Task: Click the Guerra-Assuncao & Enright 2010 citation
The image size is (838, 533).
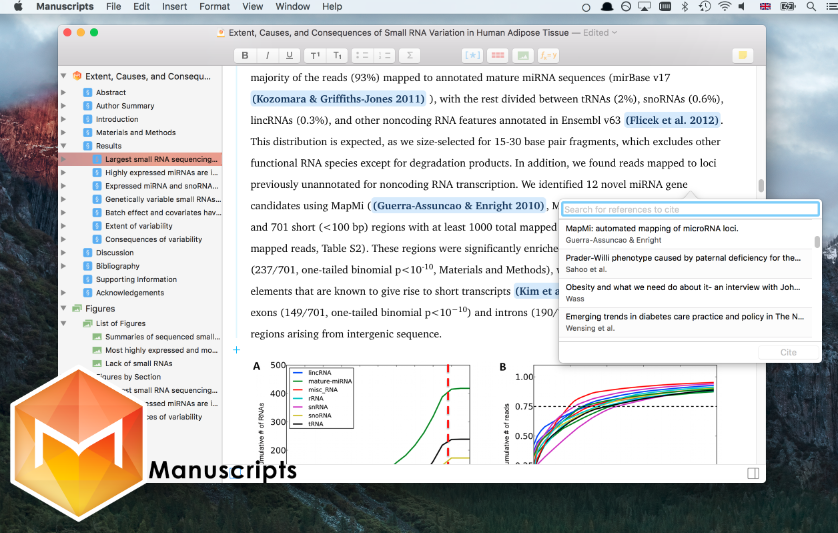Action: 459,206
